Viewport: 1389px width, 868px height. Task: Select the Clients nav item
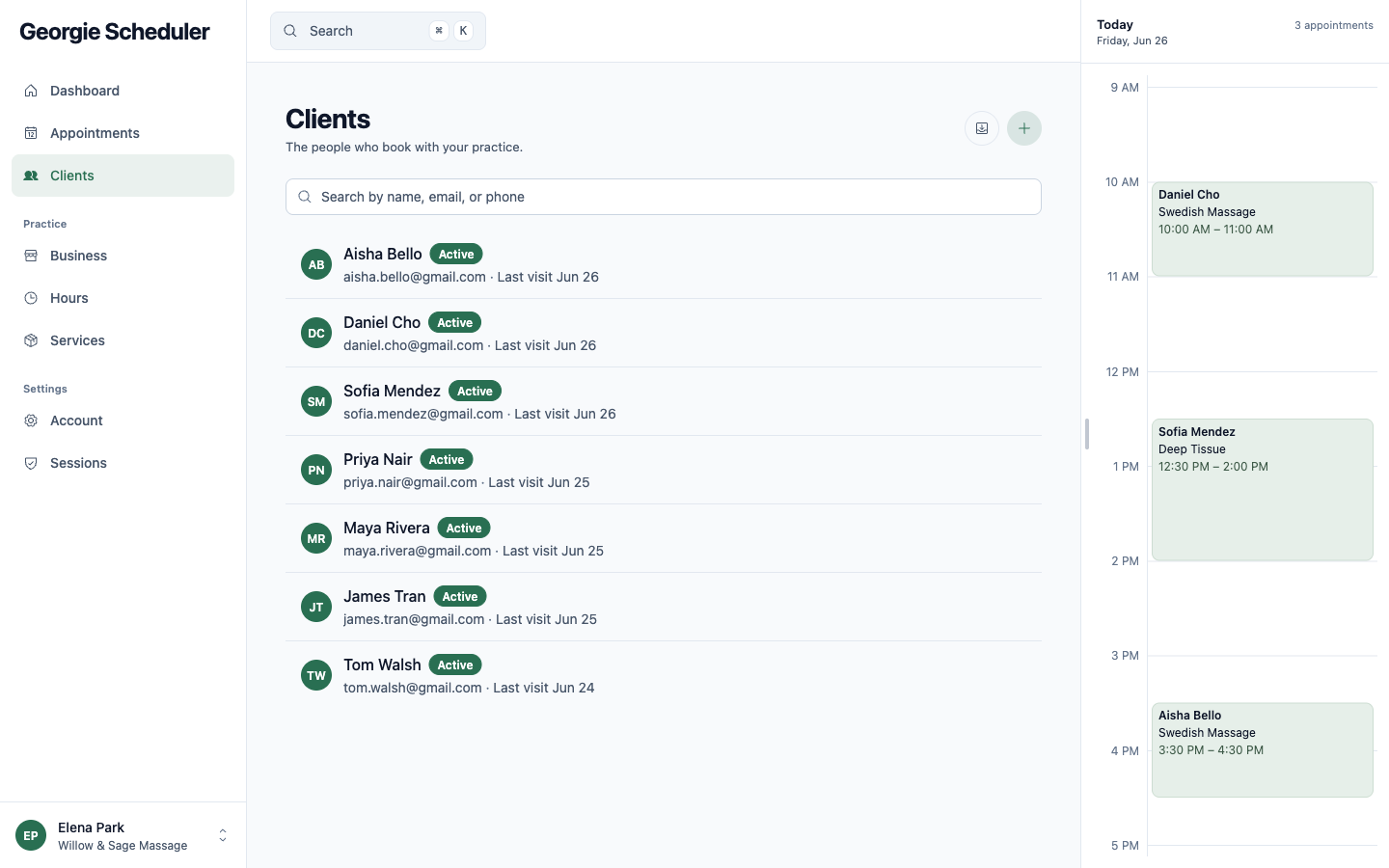[x=123, y=176]
